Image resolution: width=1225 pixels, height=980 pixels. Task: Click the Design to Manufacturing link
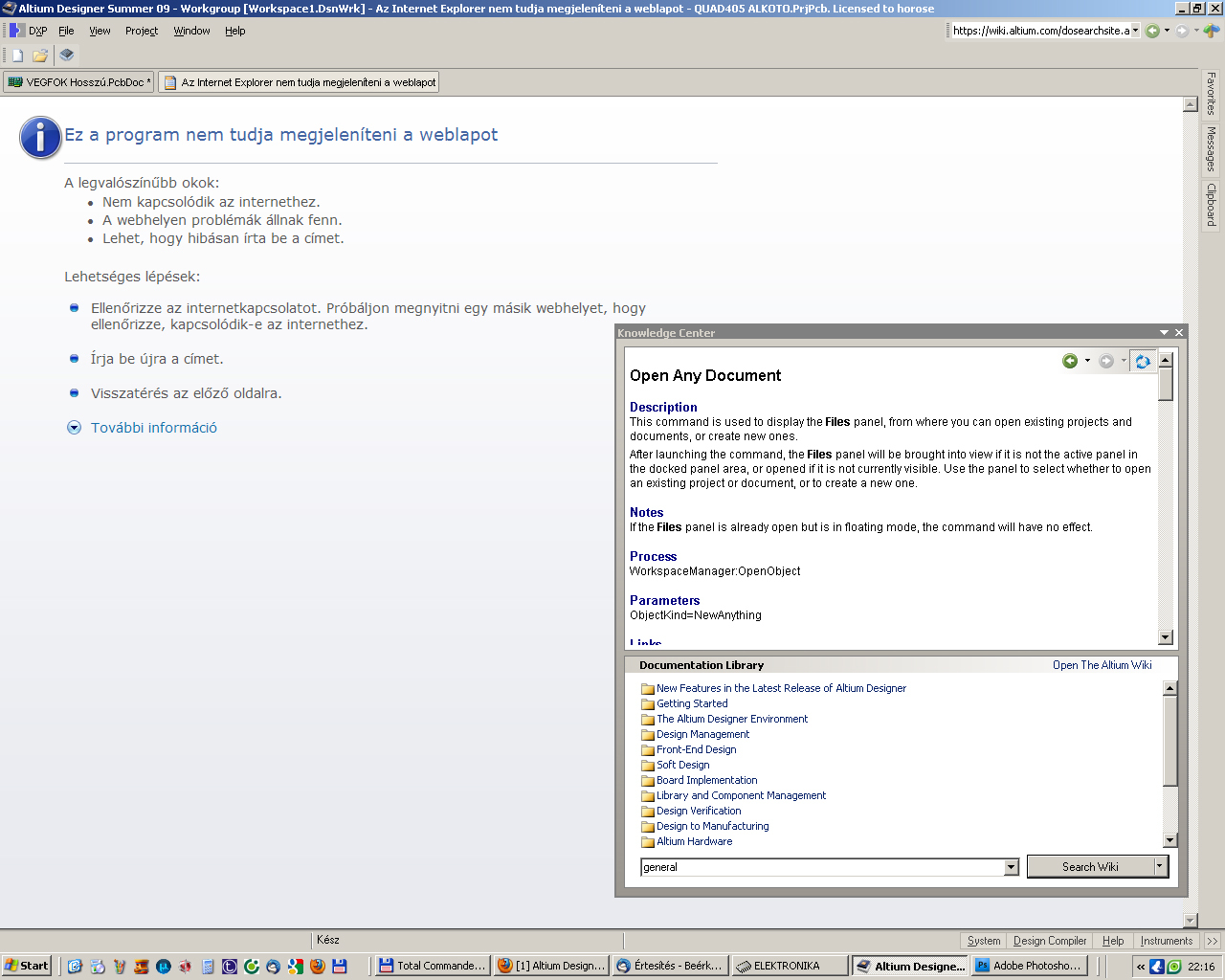712,826
